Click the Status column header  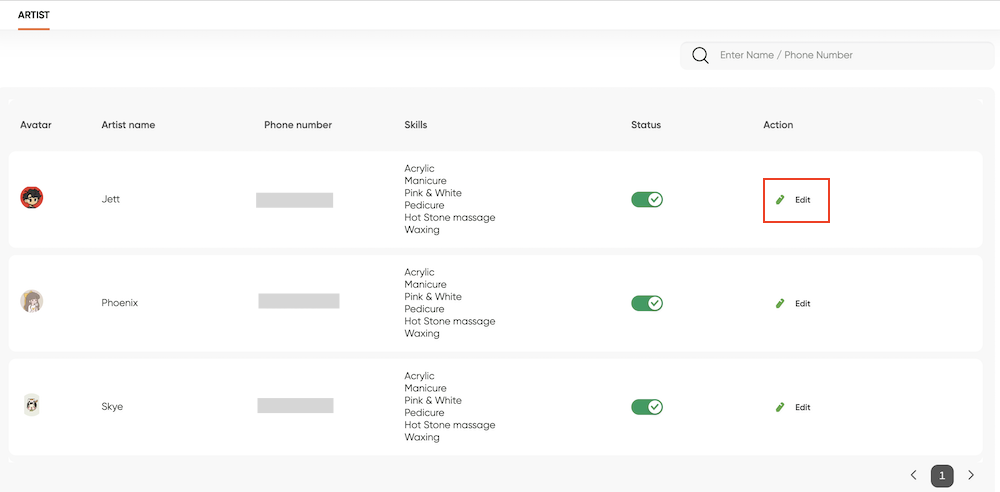coord(646,125)
